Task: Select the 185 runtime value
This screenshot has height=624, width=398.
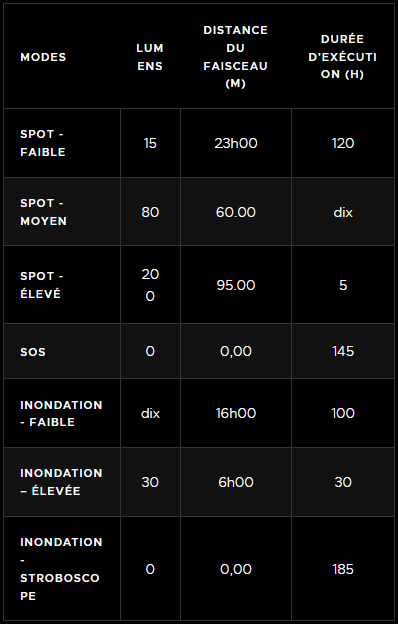Action: (343, 569)
